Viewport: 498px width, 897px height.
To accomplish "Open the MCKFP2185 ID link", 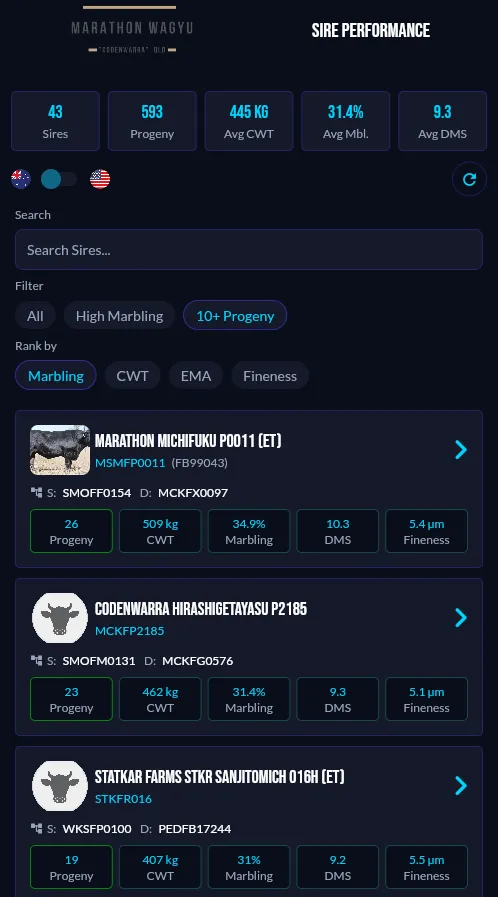I will [129, 631].
